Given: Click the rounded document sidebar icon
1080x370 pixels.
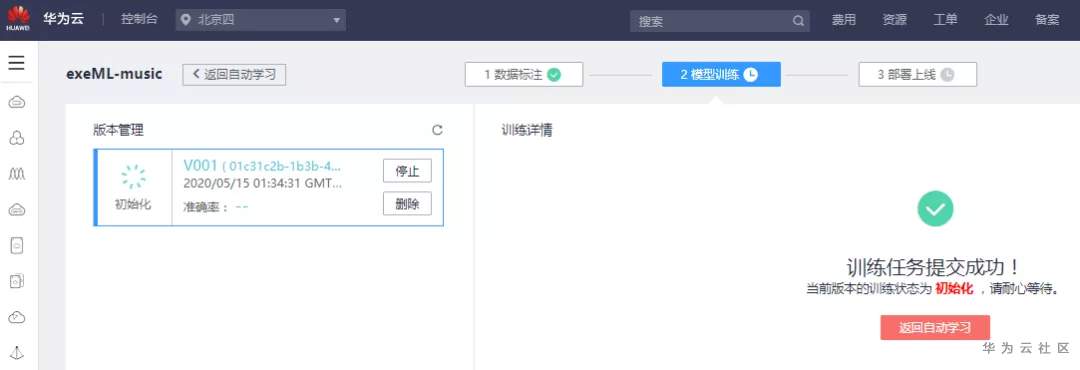Looking at the screenshot, I should click(17, 245).
